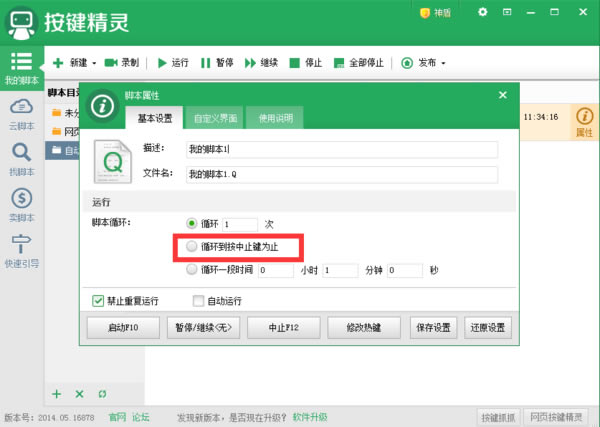Expand 新建 dropdown arrow

point(94,63)
